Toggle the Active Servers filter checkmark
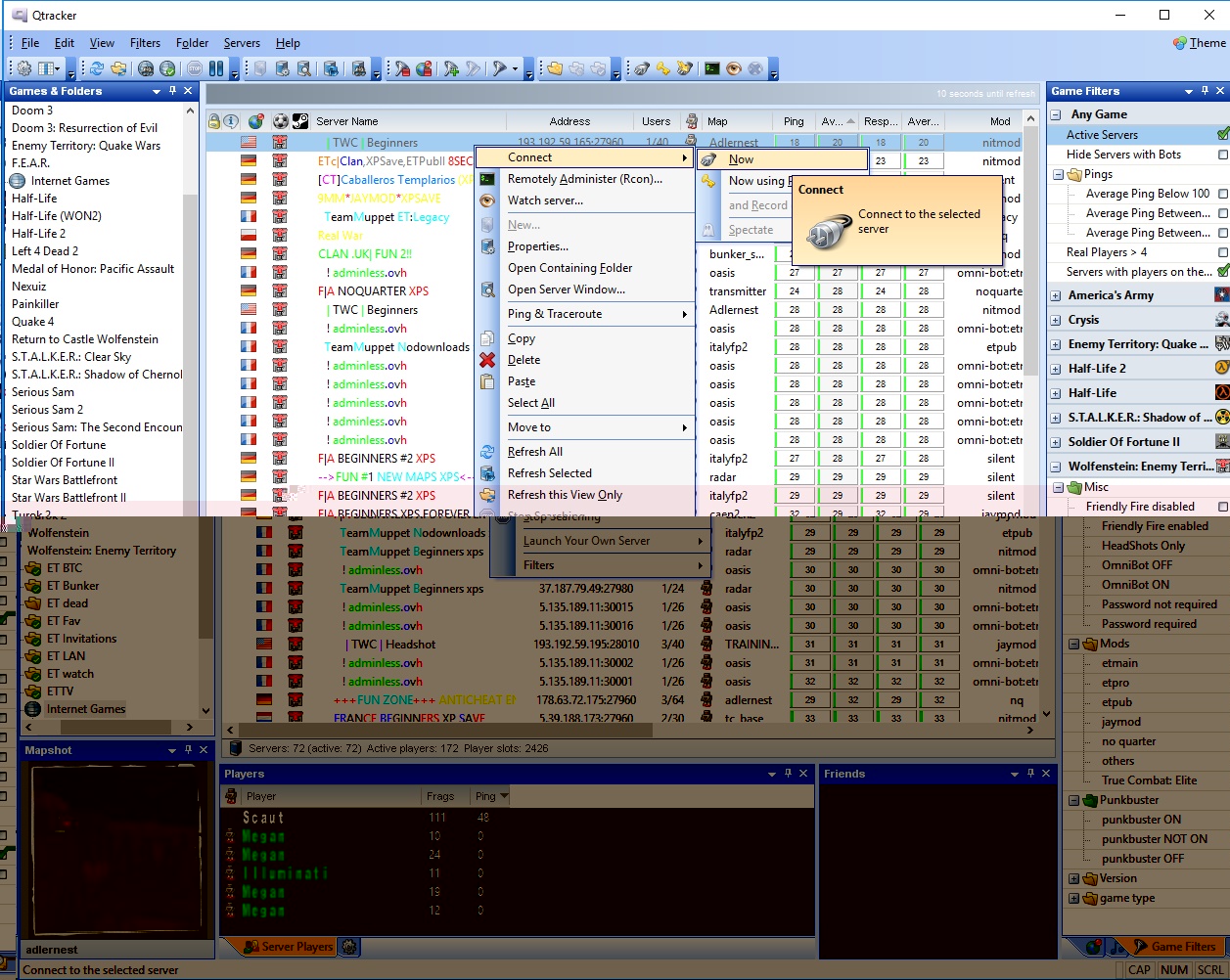Viewport: 1230px width, 980px height. coord(1222,135)
